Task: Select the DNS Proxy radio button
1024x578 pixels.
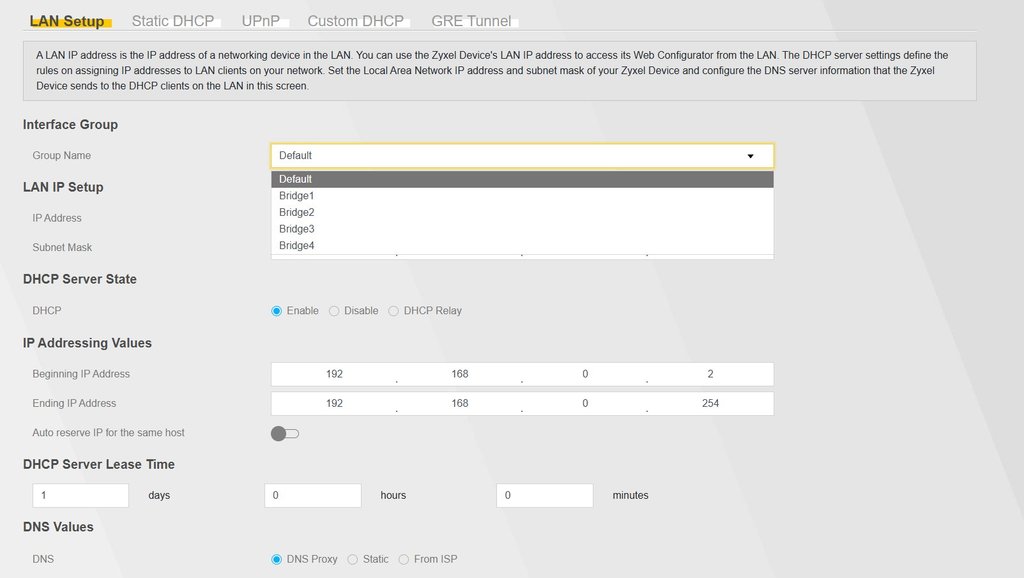Action: point(277,559)
